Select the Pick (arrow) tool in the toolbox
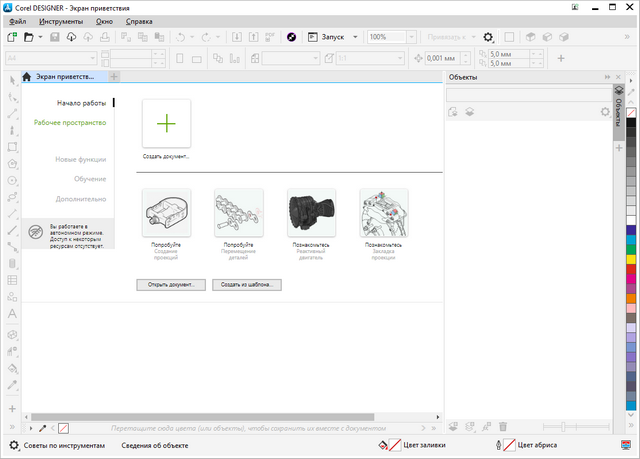640x459 pixels. pos(13,80)
